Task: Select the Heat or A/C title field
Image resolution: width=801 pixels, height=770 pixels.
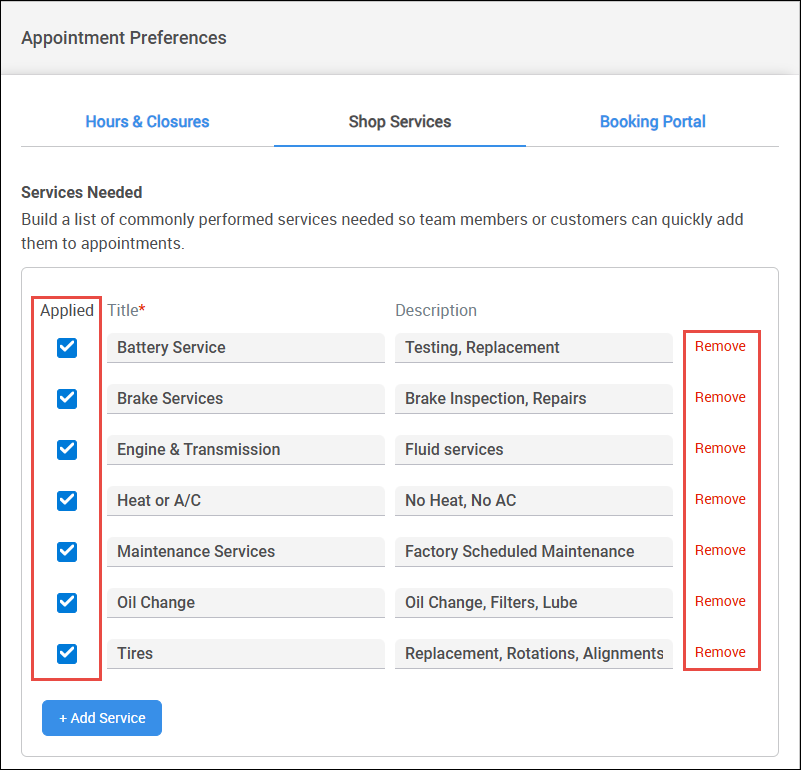Action: tap(246, 501)
